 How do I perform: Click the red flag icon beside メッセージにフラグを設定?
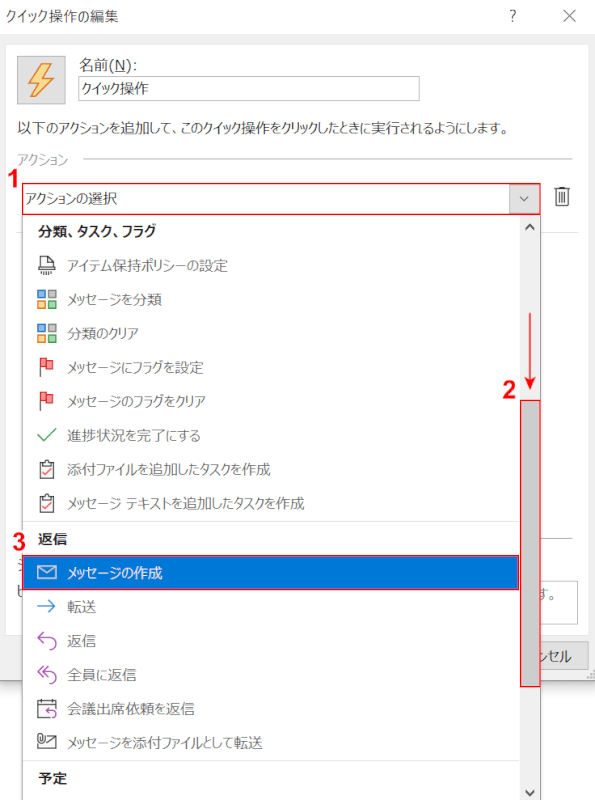pos(46,367)
